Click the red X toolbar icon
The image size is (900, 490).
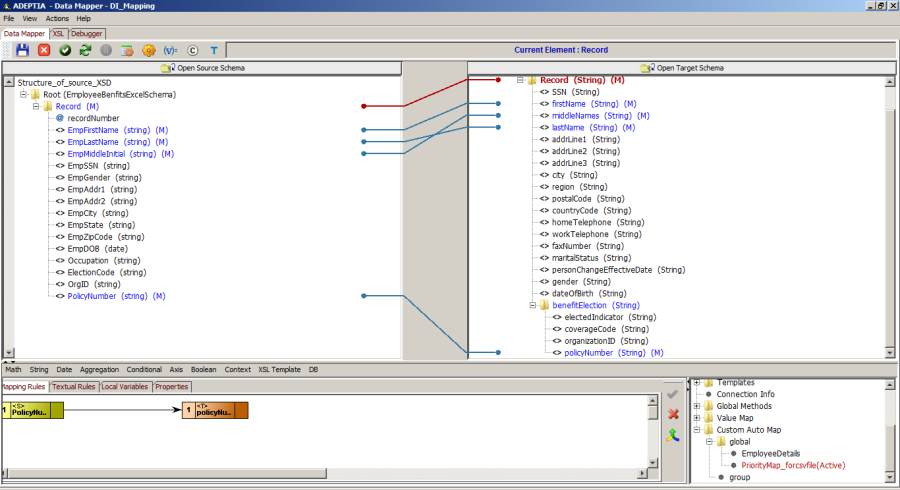coord(44,50)
